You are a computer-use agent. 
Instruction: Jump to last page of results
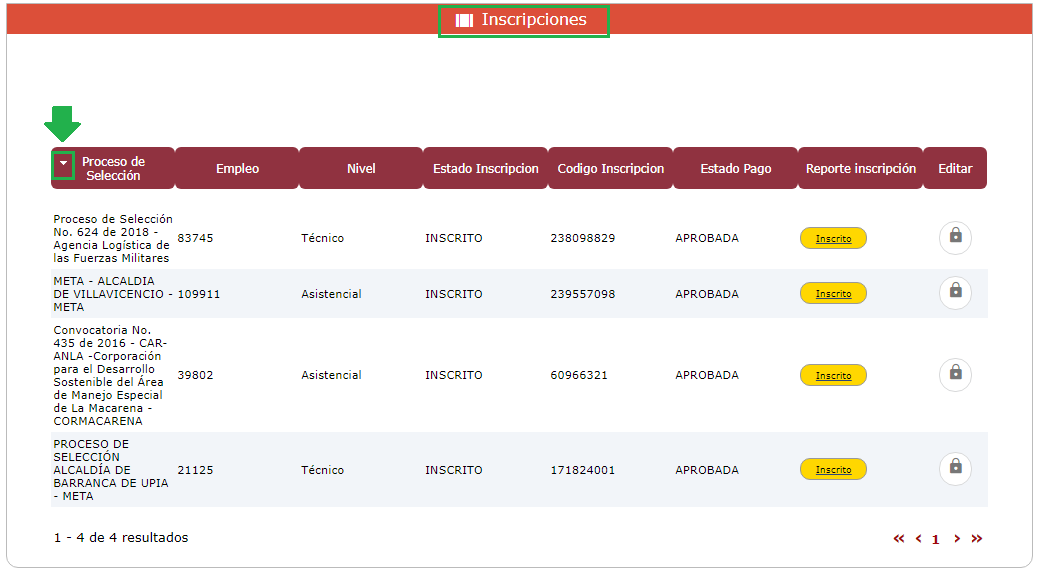977,539
